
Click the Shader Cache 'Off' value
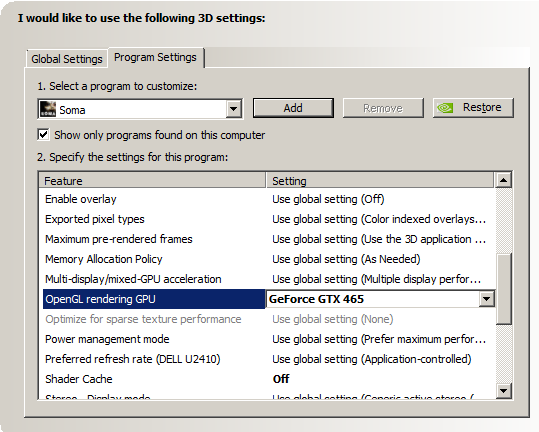tap(281, 379)
